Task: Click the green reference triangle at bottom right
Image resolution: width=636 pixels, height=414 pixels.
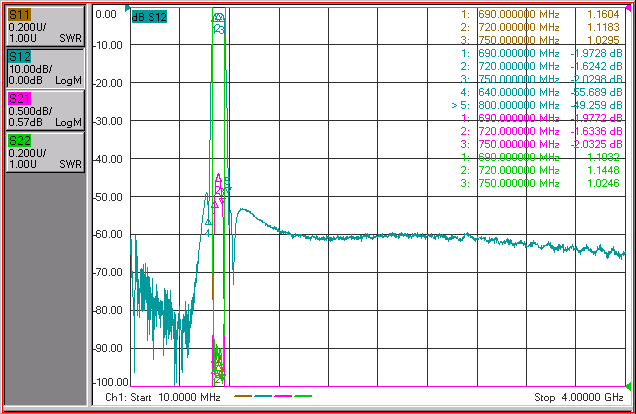Action: 628,386
